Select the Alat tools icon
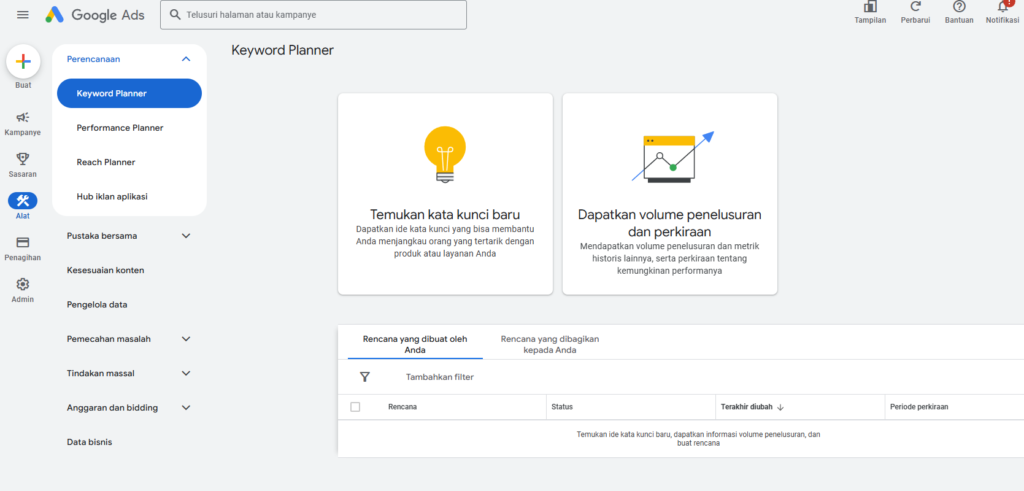Image resolution: width=1024 pixels, height=491 pixels. click(23, 200)
